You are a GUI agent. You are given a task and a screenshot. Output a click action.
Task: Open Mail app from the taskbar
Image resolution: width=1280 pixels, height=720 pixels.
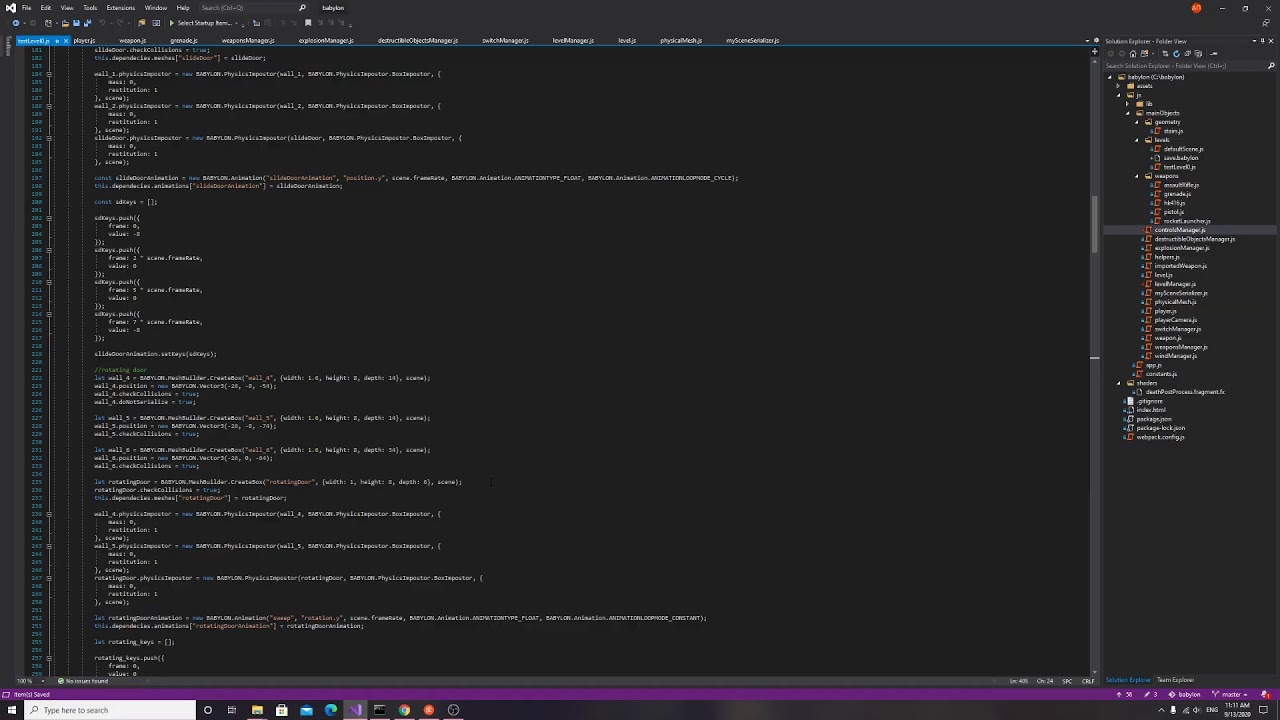[306, 710]
